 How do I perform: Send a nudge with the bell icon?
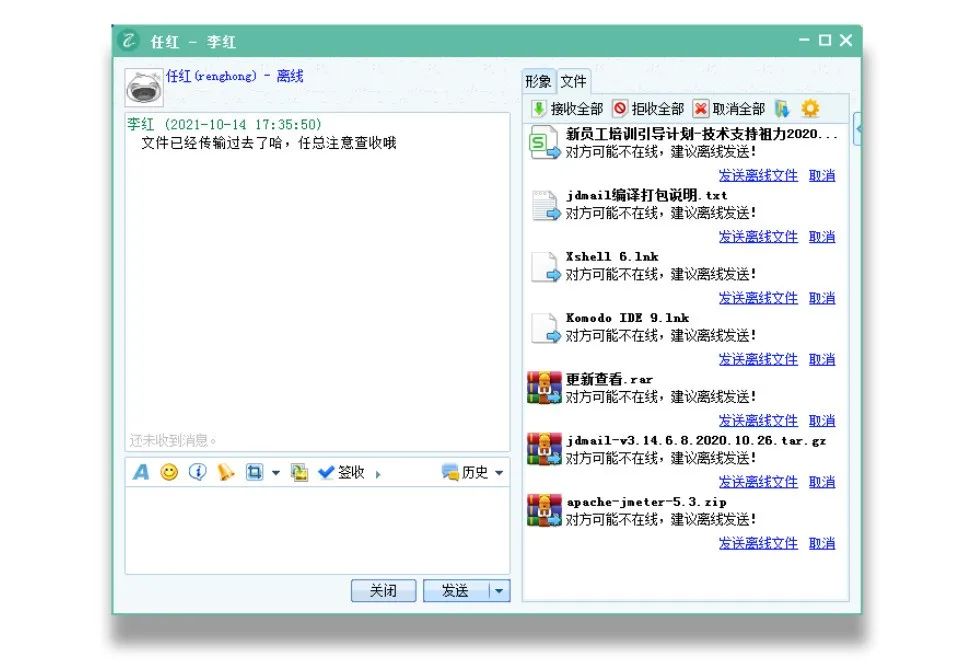226,472
